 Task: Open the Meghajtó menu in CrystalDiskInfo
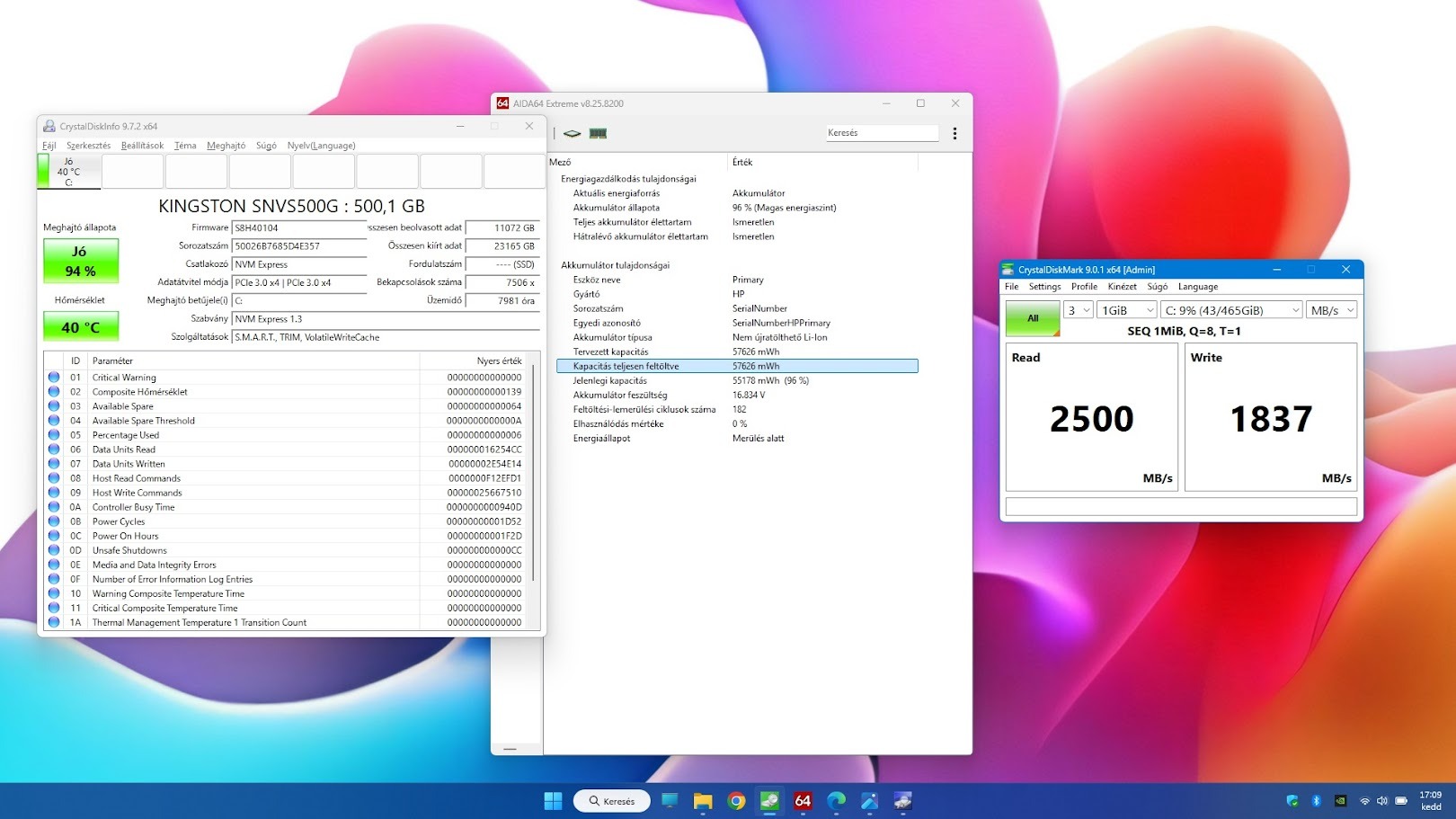pyautogui.click(x=226, y=146)
